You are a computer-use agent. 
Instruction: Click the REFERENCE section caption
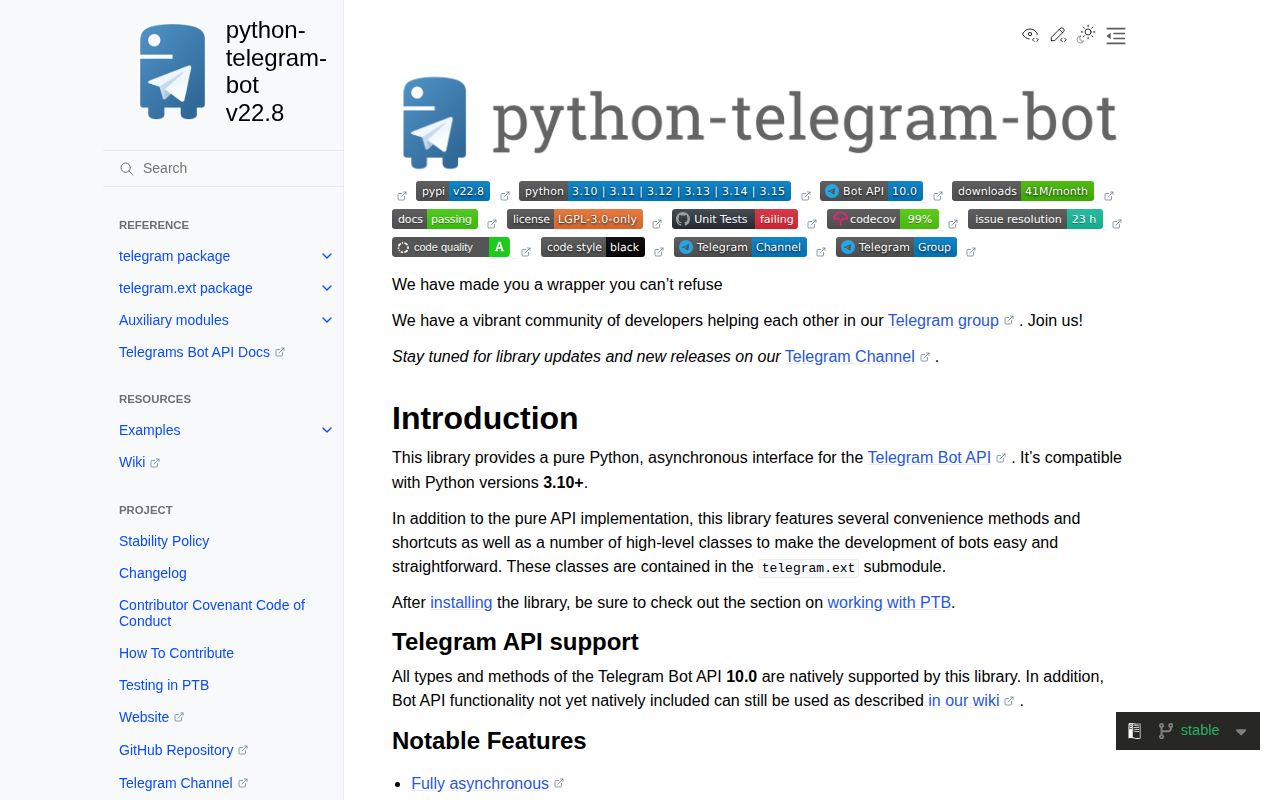[154, 225]
